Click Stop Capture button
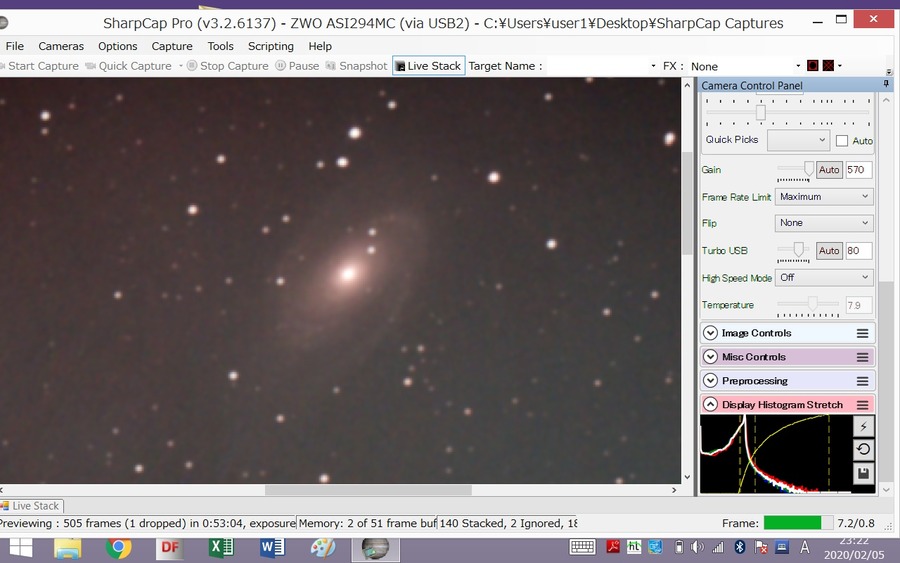 [x=228, y=66]
